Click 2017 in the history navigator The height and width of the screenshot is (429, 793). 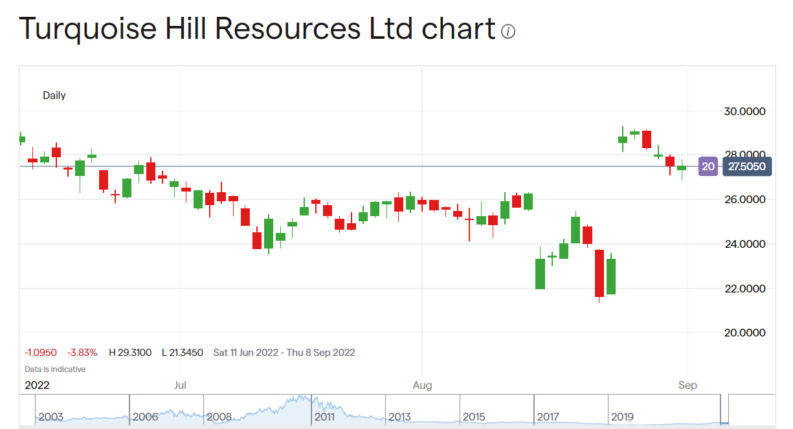[x=548, y=417]
